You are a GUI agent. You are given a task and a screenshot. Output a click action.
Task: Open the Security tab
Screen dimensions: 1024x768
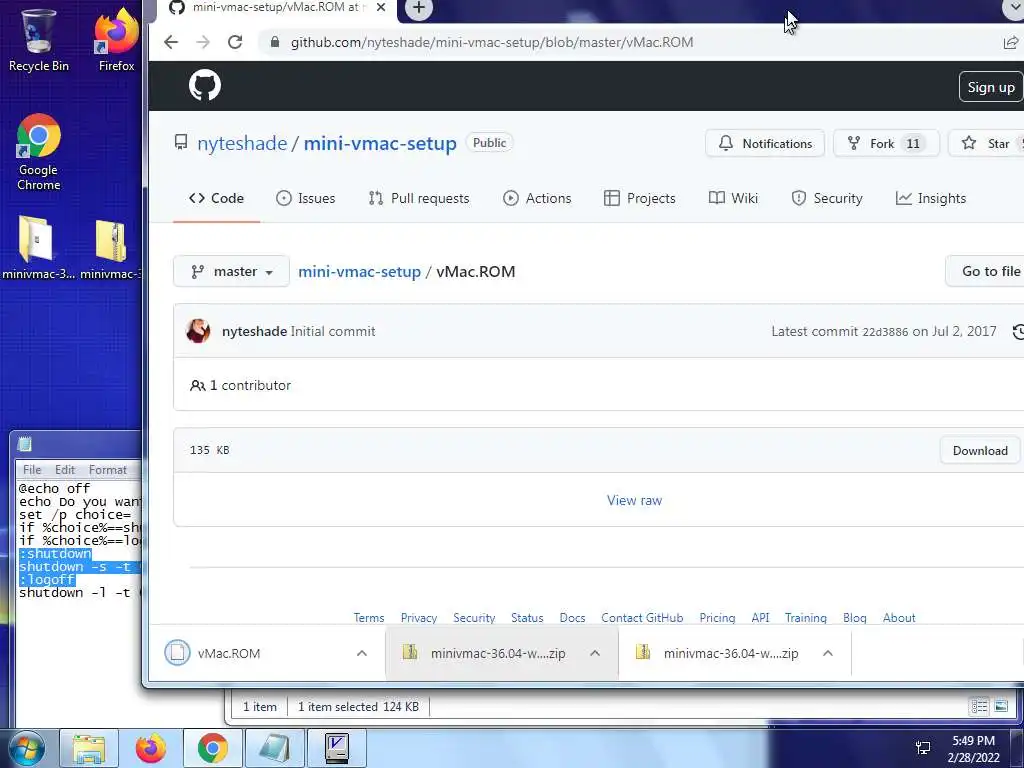click(827, 199)
